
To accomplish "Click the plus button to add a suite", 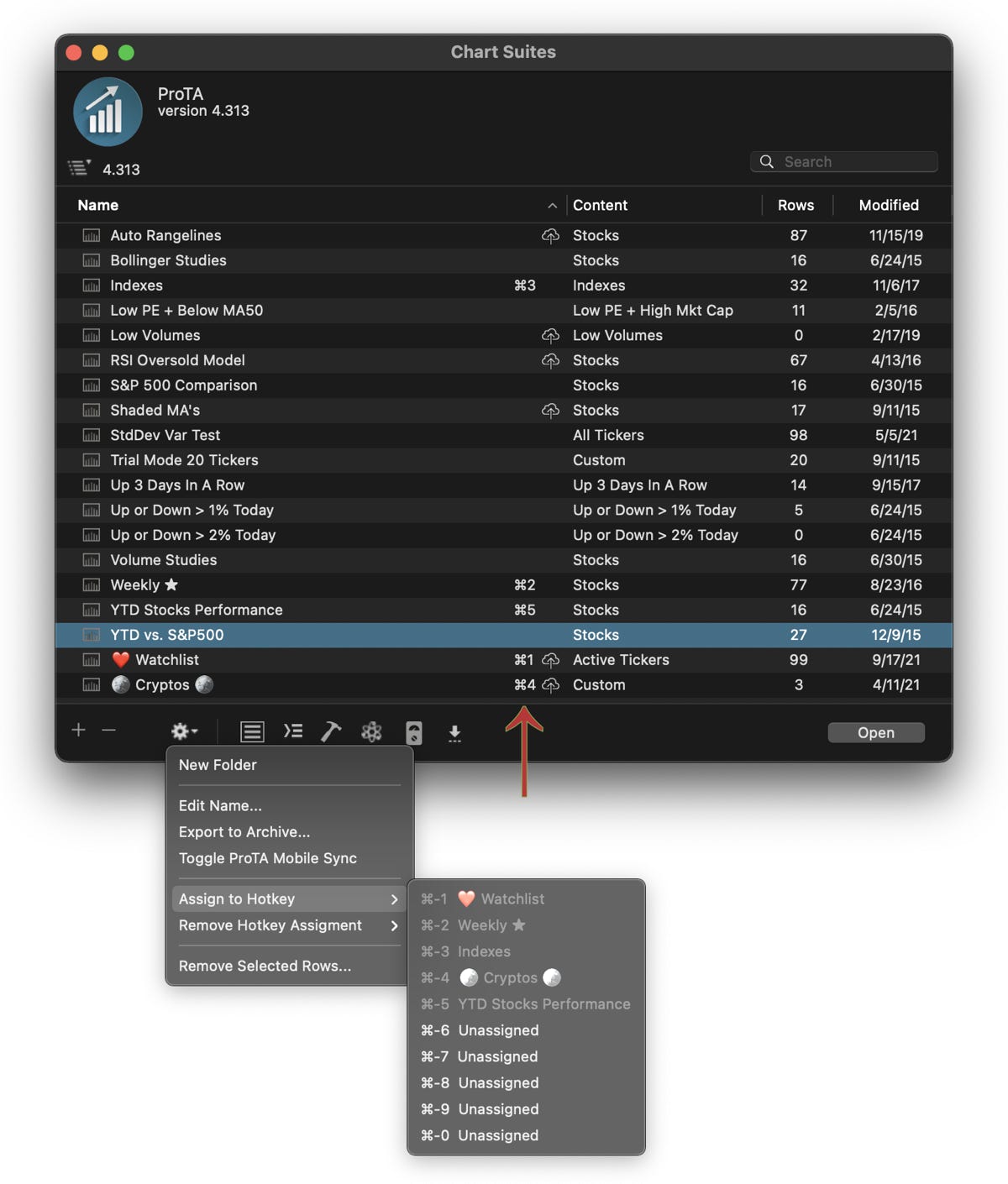I will click(78, 731).
